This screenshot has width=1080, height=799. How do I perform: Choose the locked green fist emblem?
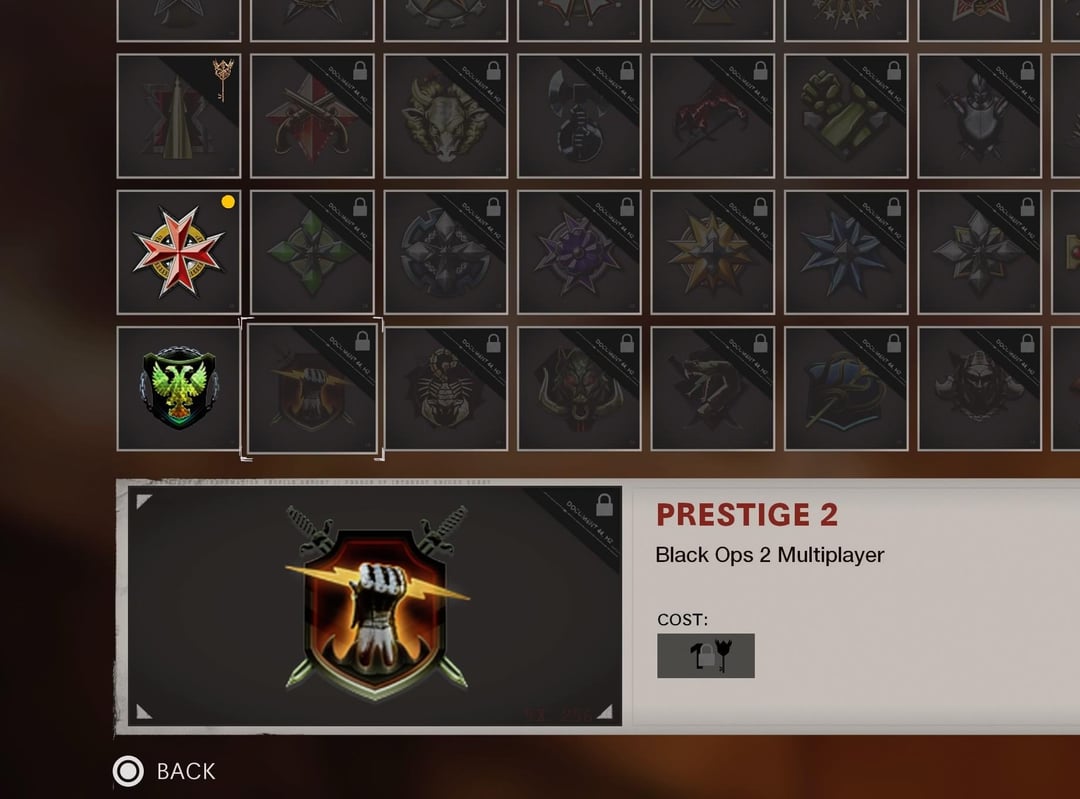847,116
